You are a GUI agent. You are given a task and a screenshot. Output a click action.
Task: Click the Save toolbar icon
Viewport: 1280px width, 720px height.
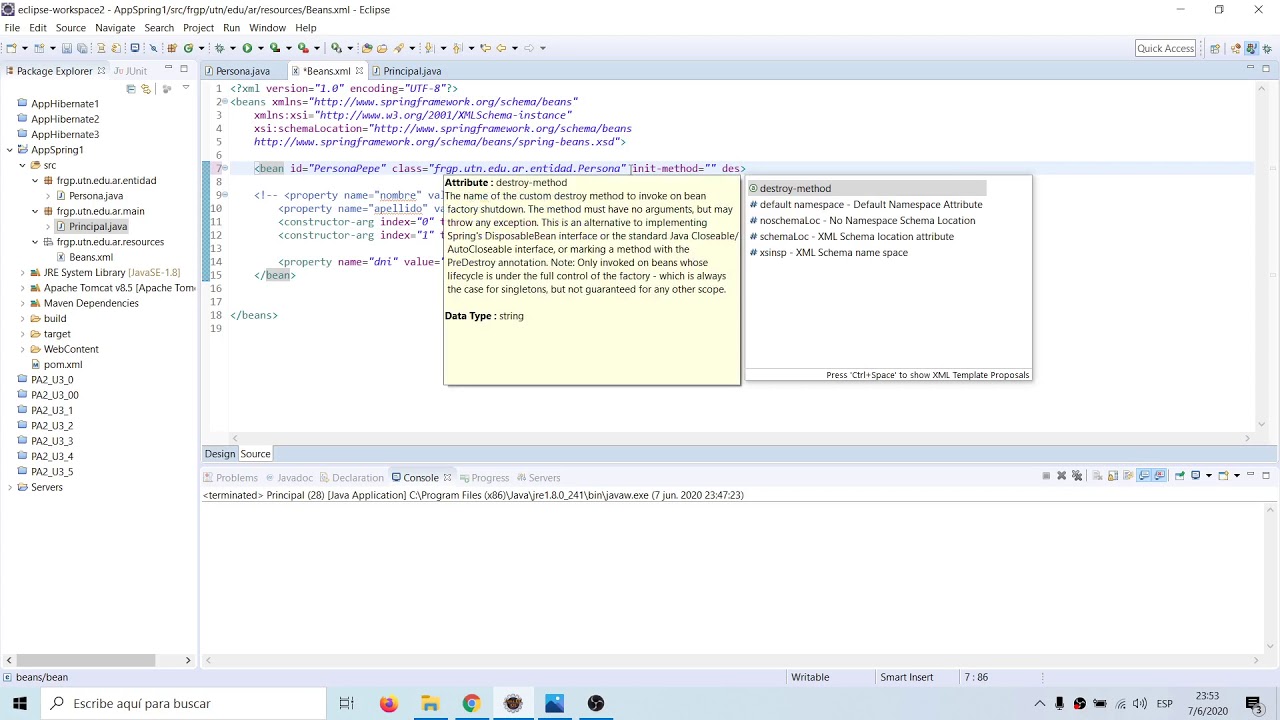tap(66, 48)
